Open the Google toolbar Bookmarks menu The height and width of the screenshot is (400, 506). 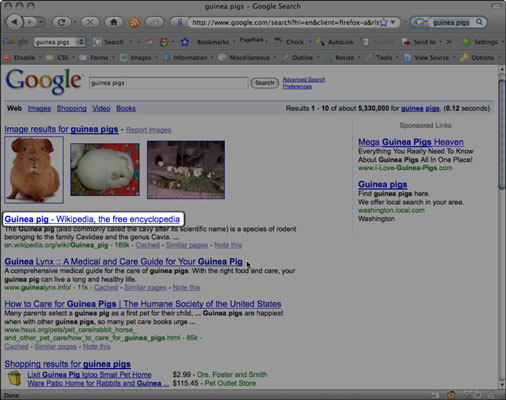coord(213,42)
